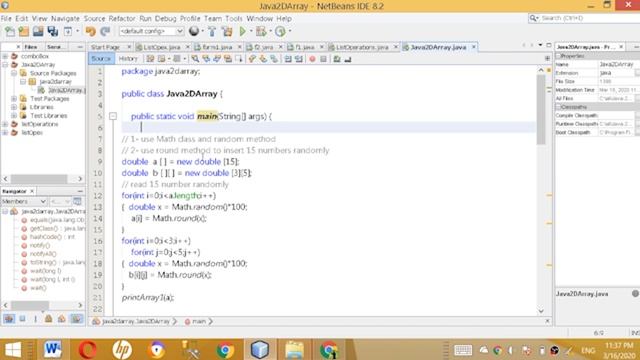
Task: Expand the Libraries node
Action: (14, 107)
